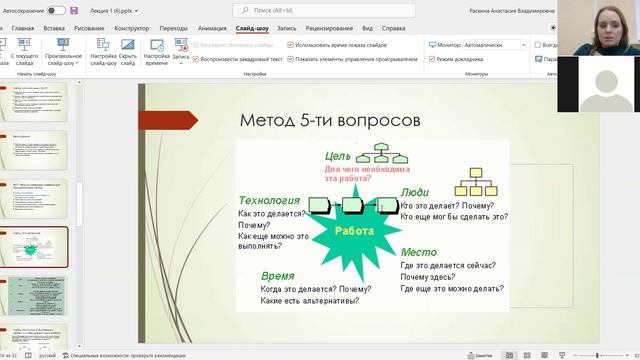Click slide panel scroll up arrow
The height and width of the screenshot is (360, 640).
click(79, 83)
